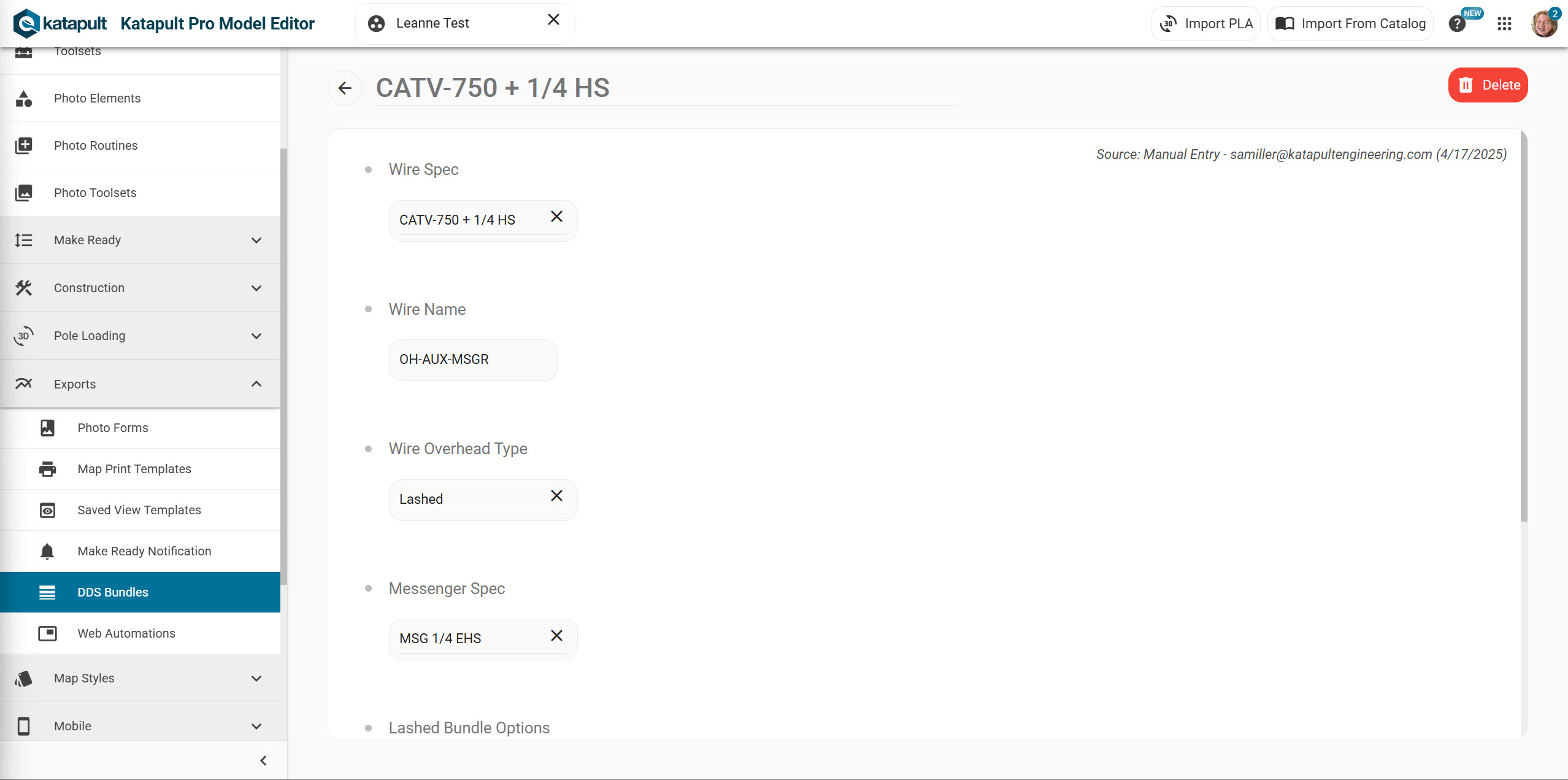Click the Katapult logo icon
This screenshot has width=1568, height=780.
tap(26, 24)
